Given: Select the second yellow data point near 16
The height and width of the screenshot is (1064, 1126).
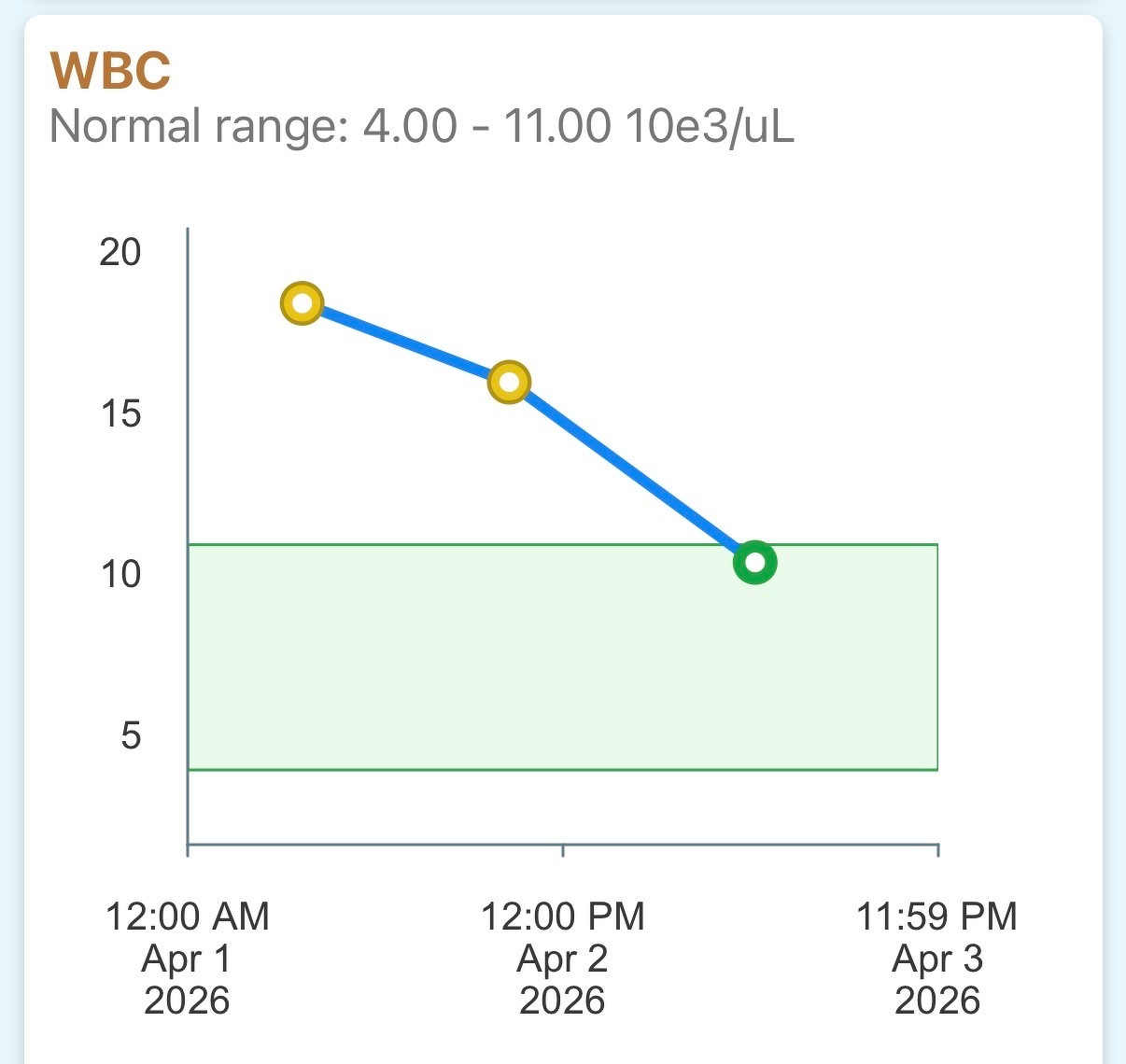Looking at the screenshot, I should (509, 382).
